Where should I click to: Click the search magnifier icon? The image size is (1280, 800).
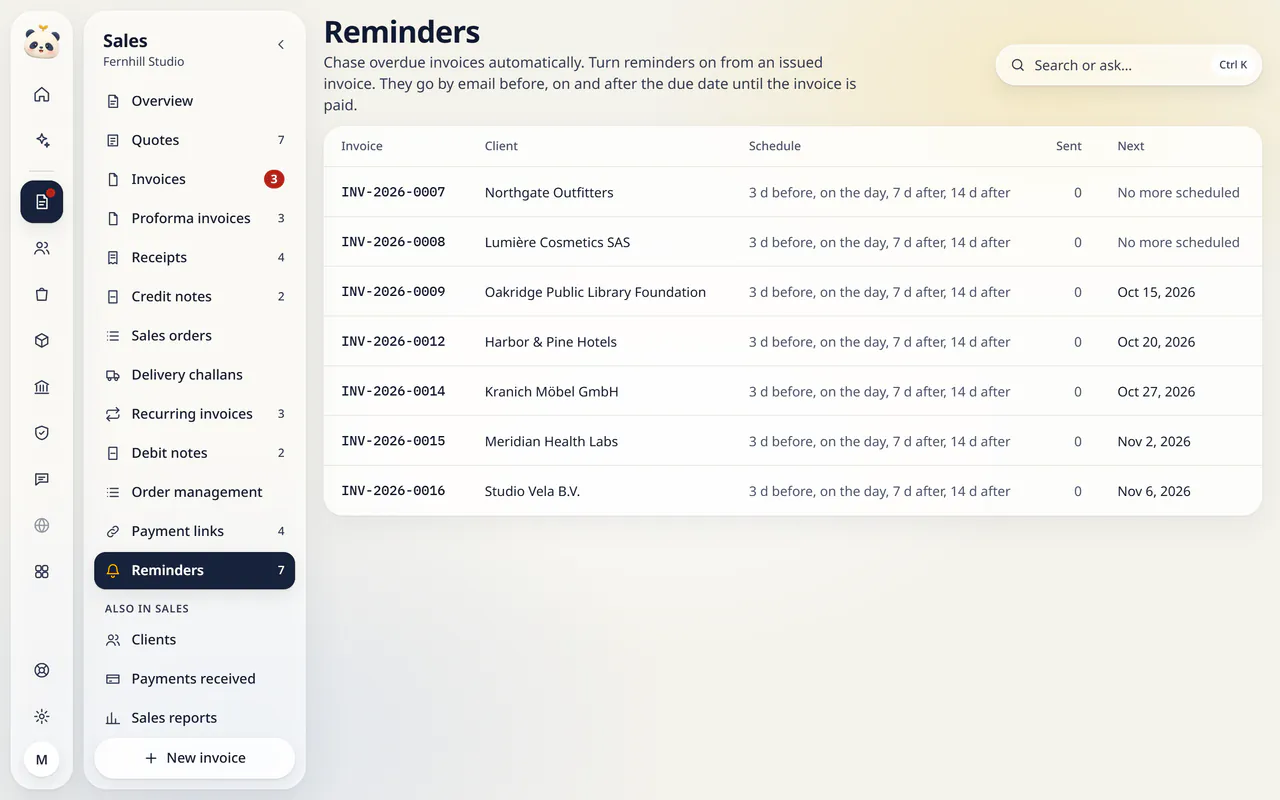[1018, 65]
